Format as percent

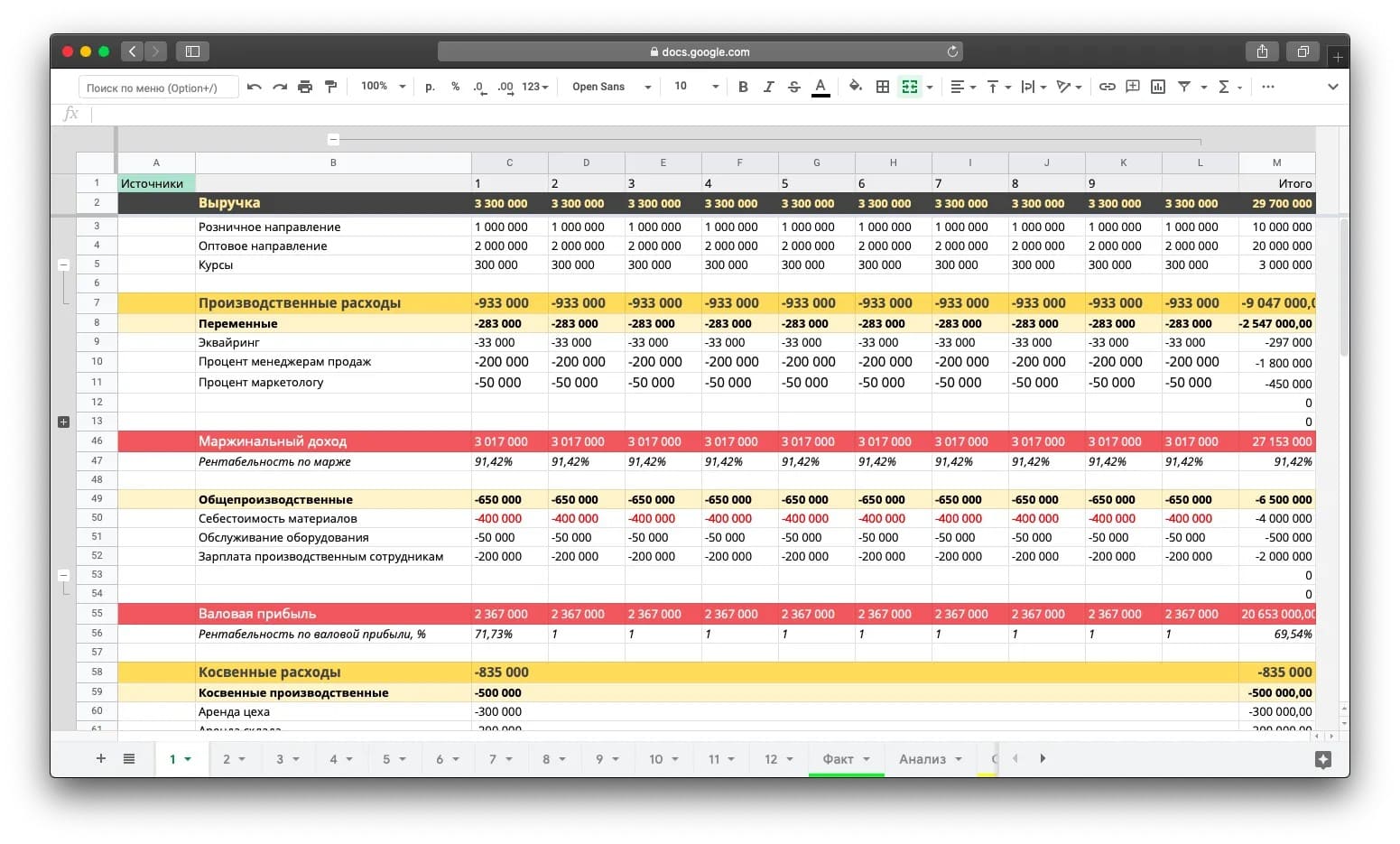click(455, 87)
